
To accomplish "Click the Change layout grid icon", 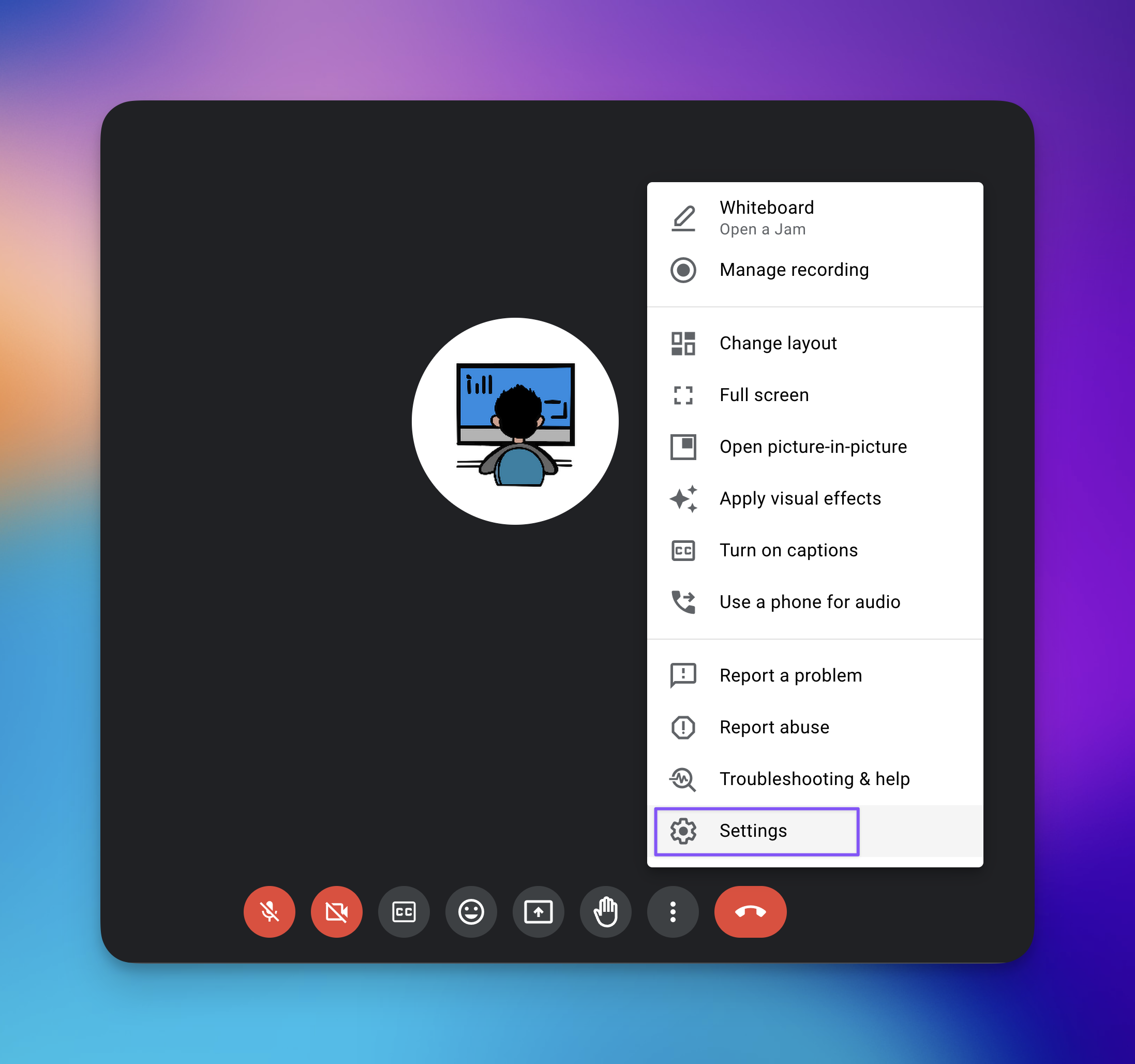I will (683, 343).
